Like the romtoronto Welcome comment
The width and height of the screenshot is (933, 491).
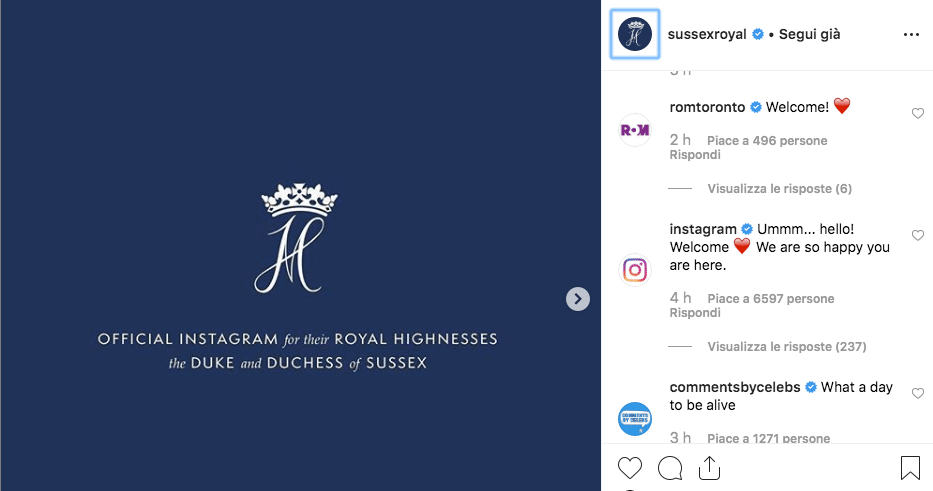(918, 114)
